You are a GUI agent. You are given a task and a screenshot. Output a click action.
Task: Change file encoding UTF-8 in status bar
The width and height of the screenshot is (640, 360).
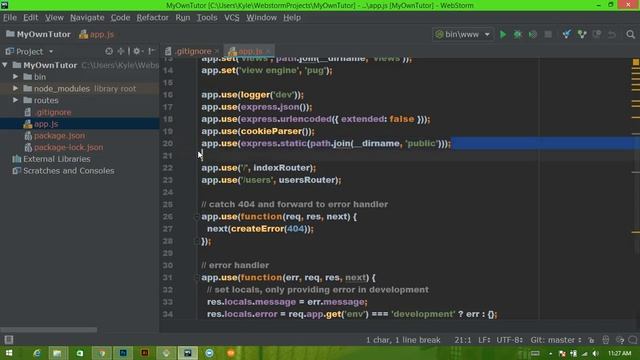510,340
